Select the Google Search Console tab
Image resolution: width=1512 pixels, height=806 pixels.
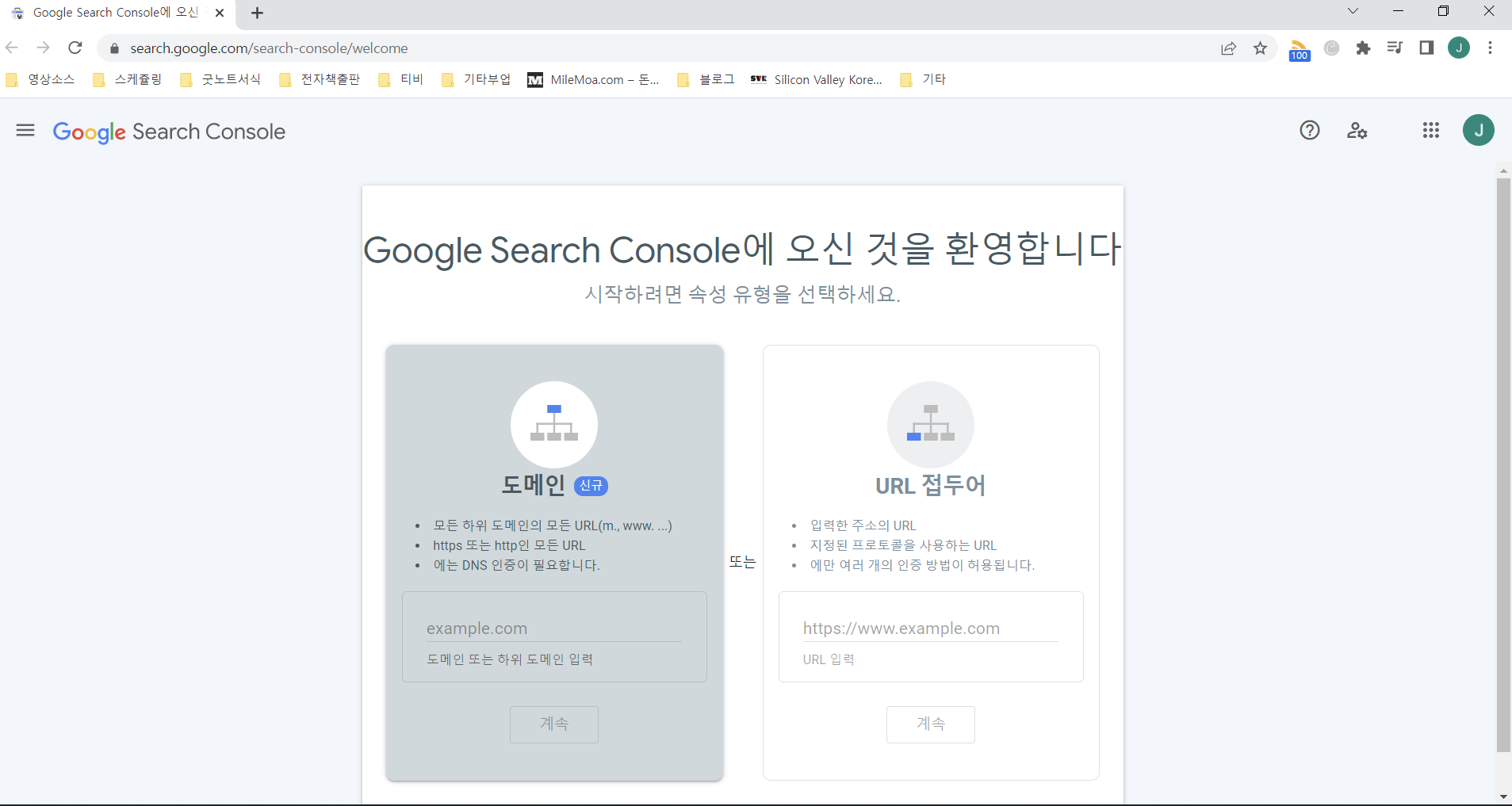tap(116, 13)
